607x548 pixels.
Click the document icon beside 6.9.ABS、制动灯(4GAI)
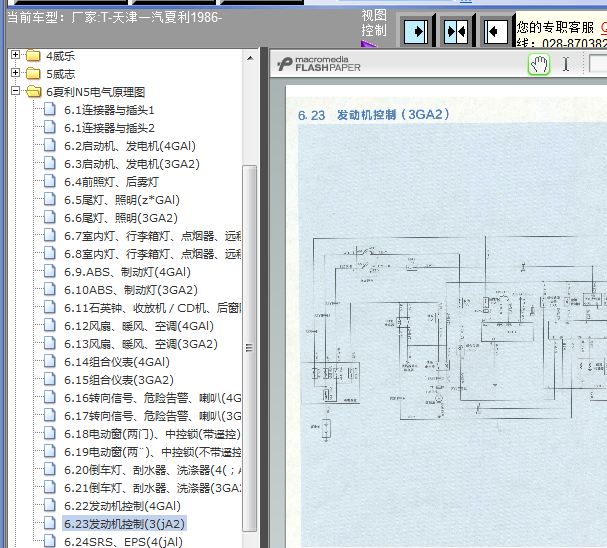[50, 271]
